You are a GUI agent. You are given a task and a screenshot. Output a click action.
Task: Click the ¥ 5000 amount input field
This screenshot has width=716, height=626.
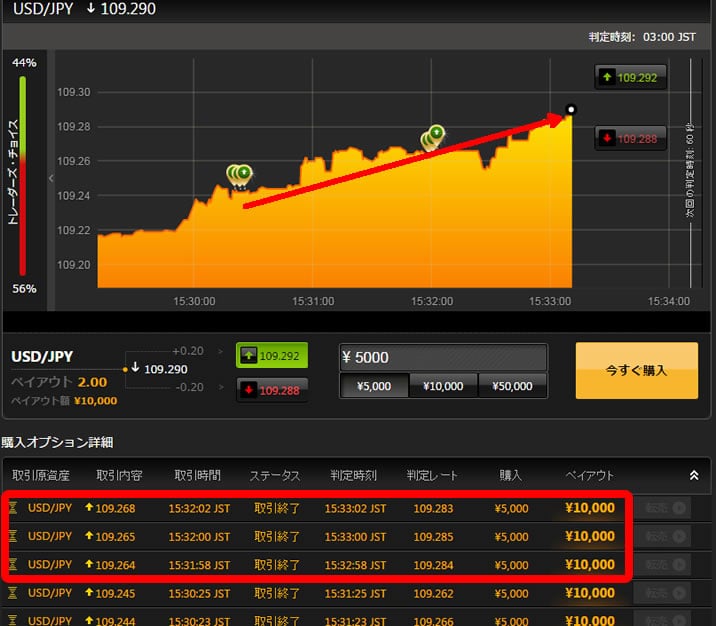[443, 357]
